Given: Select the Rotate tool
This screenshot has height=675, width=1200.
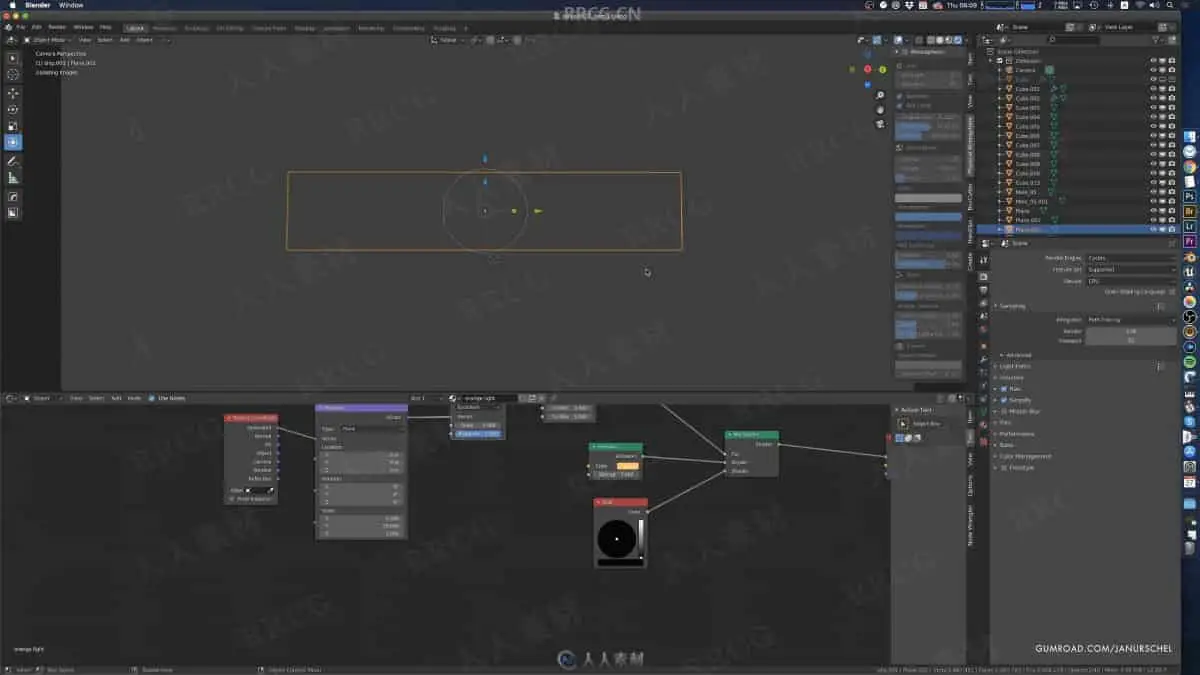Looking at the screenshot, I should coord(13,110).
